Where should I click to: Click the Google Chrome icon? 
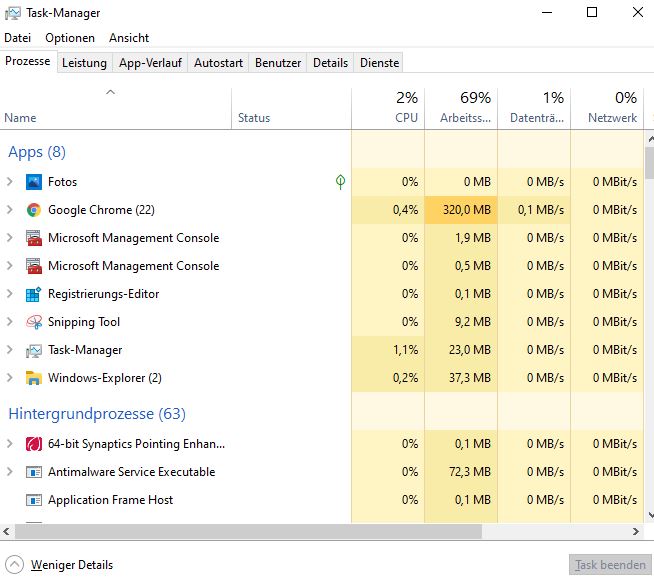click(x=33, y=210)
